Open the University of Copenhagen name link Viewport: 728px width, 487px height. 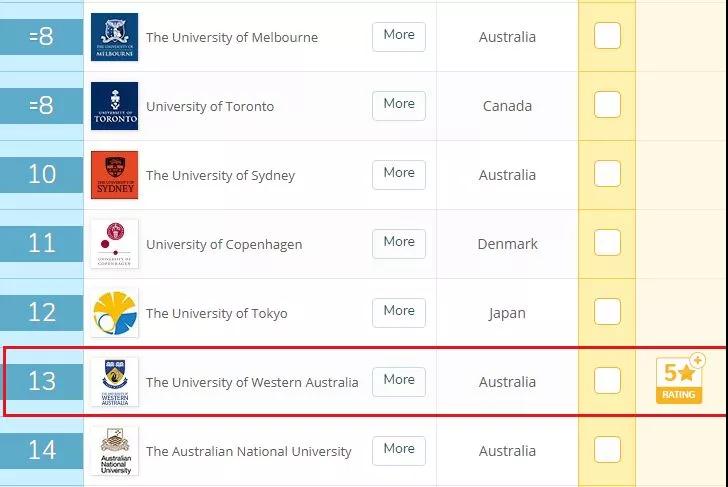[x=224, y=244]
